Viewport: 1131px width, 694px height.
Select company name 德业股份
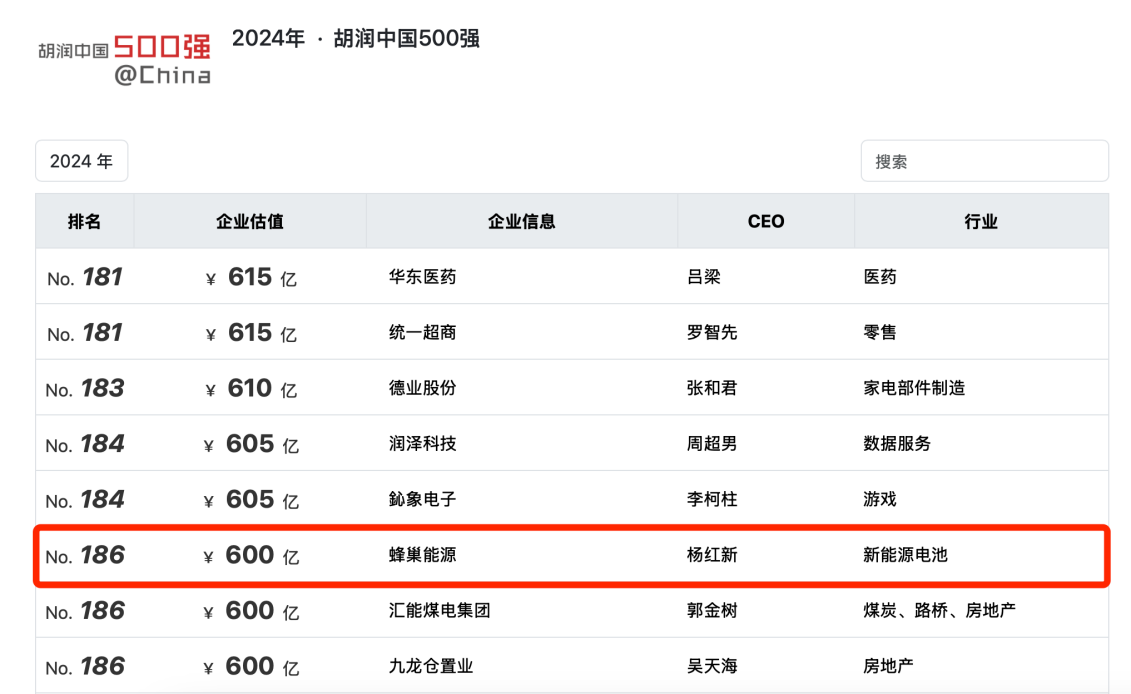pos(423,388)
